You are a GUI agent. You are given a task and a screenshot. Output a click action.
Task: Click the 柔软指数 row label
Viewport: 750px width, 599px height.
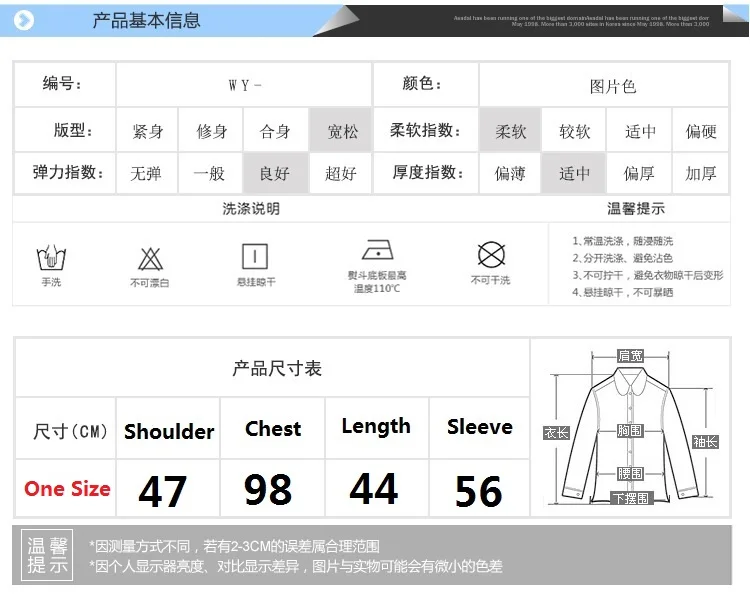[425, 130]
